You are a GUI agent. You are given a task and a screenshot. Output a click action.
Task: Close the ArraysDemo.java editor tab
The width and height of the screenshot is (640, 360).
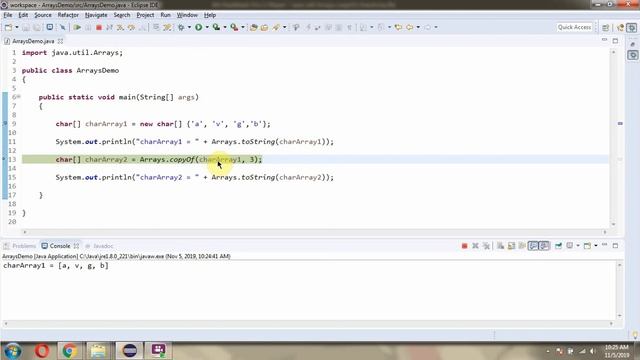pos(60,41)
